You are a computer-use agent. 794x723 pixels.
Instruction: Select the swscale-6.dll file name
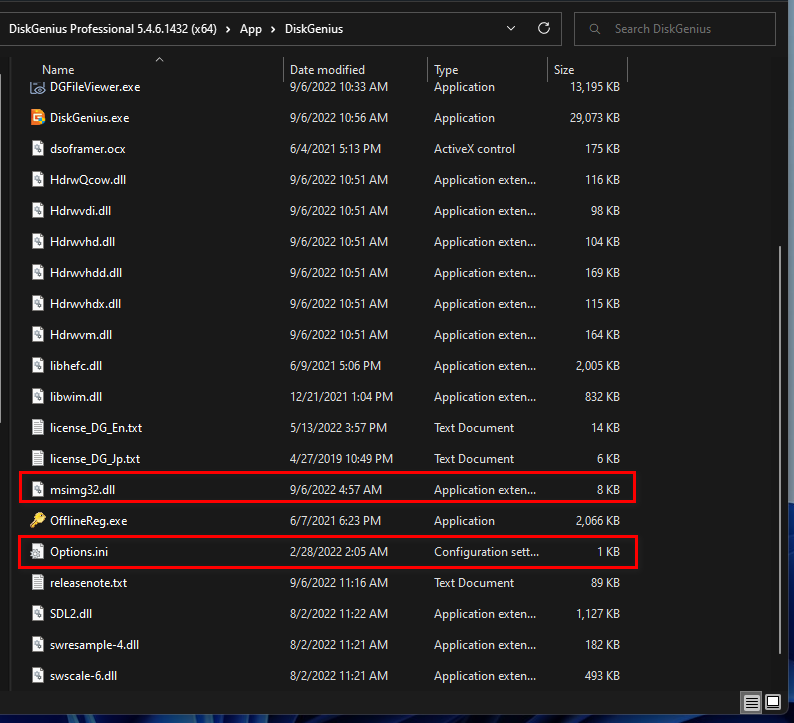pyautogui.click(x=84, y=675)
